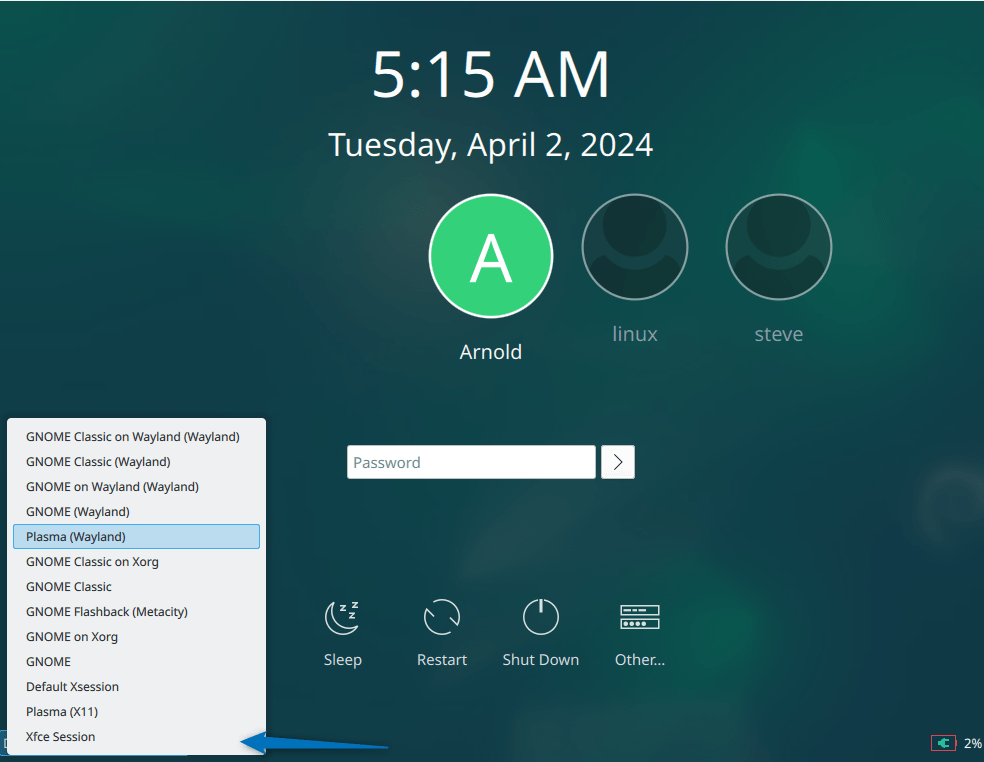This screenshot has width=984, height=762.
Task: Select "Plasma (Wayland)" from the session list
Action: point(136,536)
